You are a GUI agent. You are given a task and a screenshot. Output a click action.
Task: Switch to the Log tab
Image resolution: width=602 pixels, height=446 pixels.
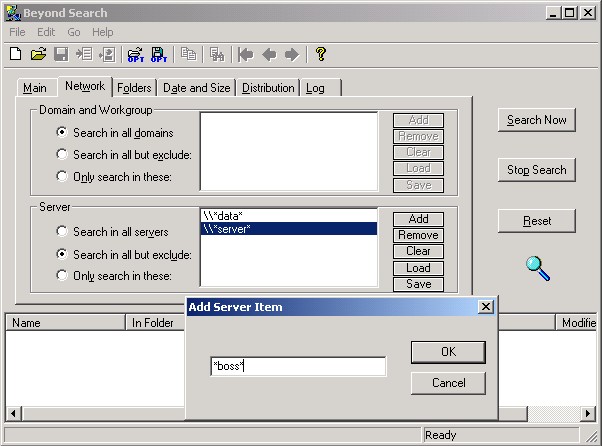pos(321,88)
